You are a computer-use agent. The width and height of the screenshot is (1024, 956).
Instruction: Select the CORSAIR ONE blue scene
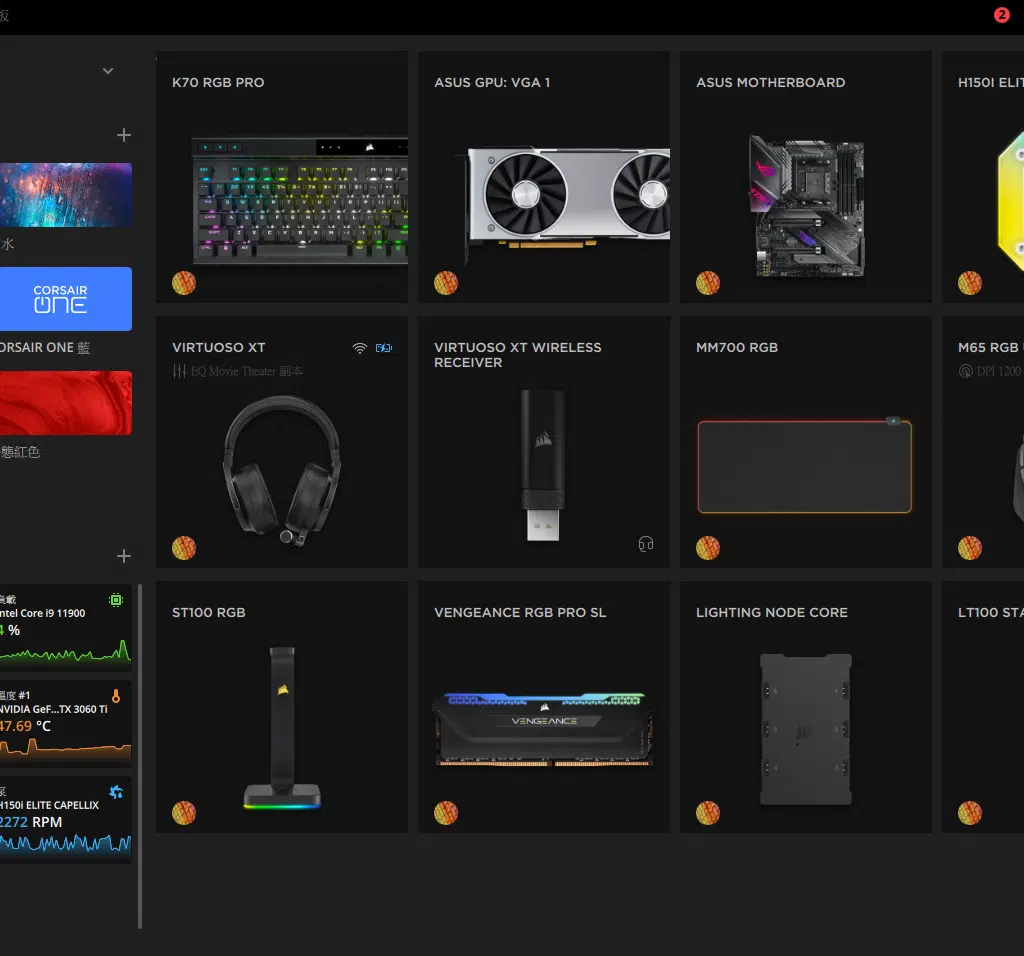(65, 299)
